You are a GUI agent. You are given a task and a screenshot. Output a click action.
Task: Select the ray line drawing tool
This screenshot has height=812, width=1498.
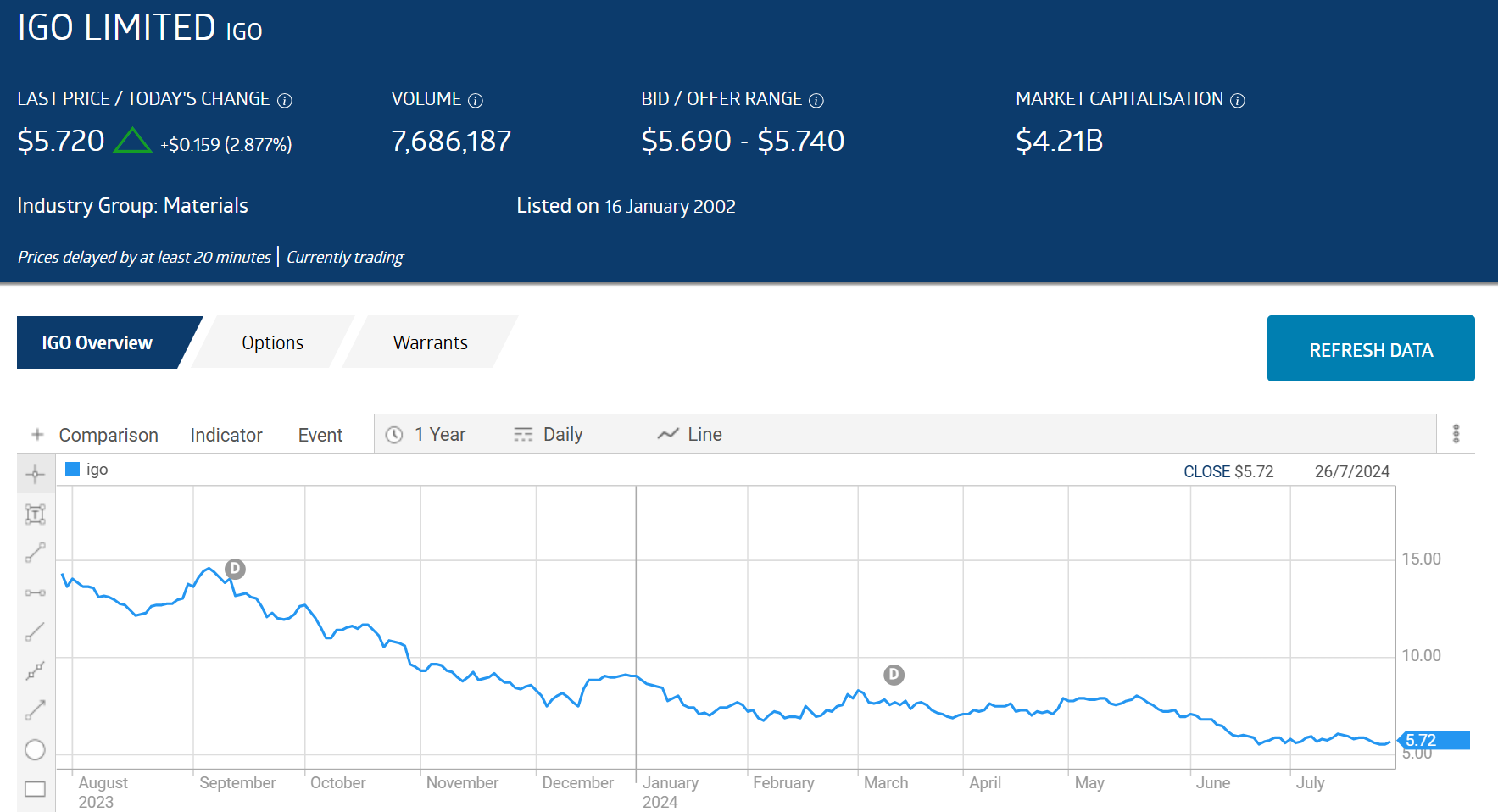click(x=35, y=631)
